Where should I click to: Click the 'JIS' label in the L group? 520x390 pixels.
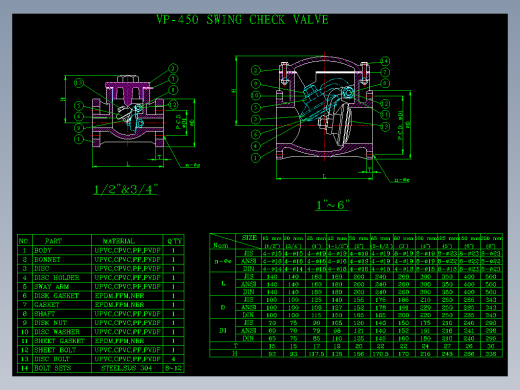[x=249, y=276]
